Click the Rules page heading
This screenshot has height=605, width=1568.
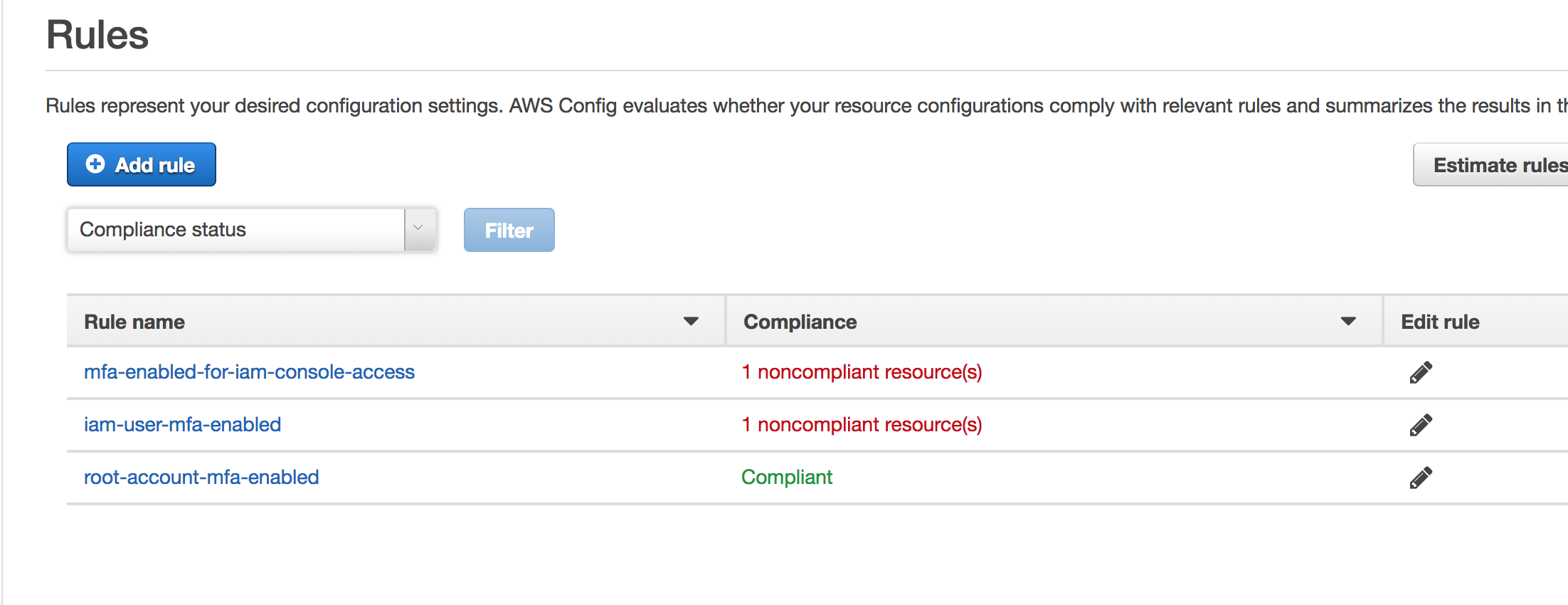click(97, 35)
